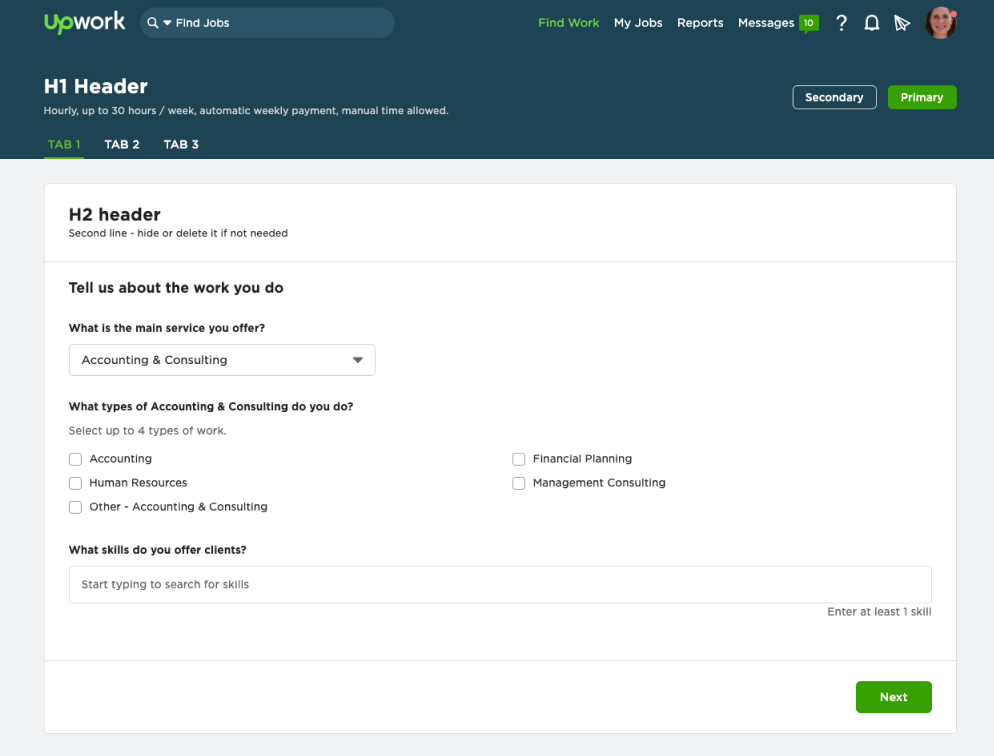Open the notifications bell icon
Viewport: 994px width, 756px height.
[871, 23]
